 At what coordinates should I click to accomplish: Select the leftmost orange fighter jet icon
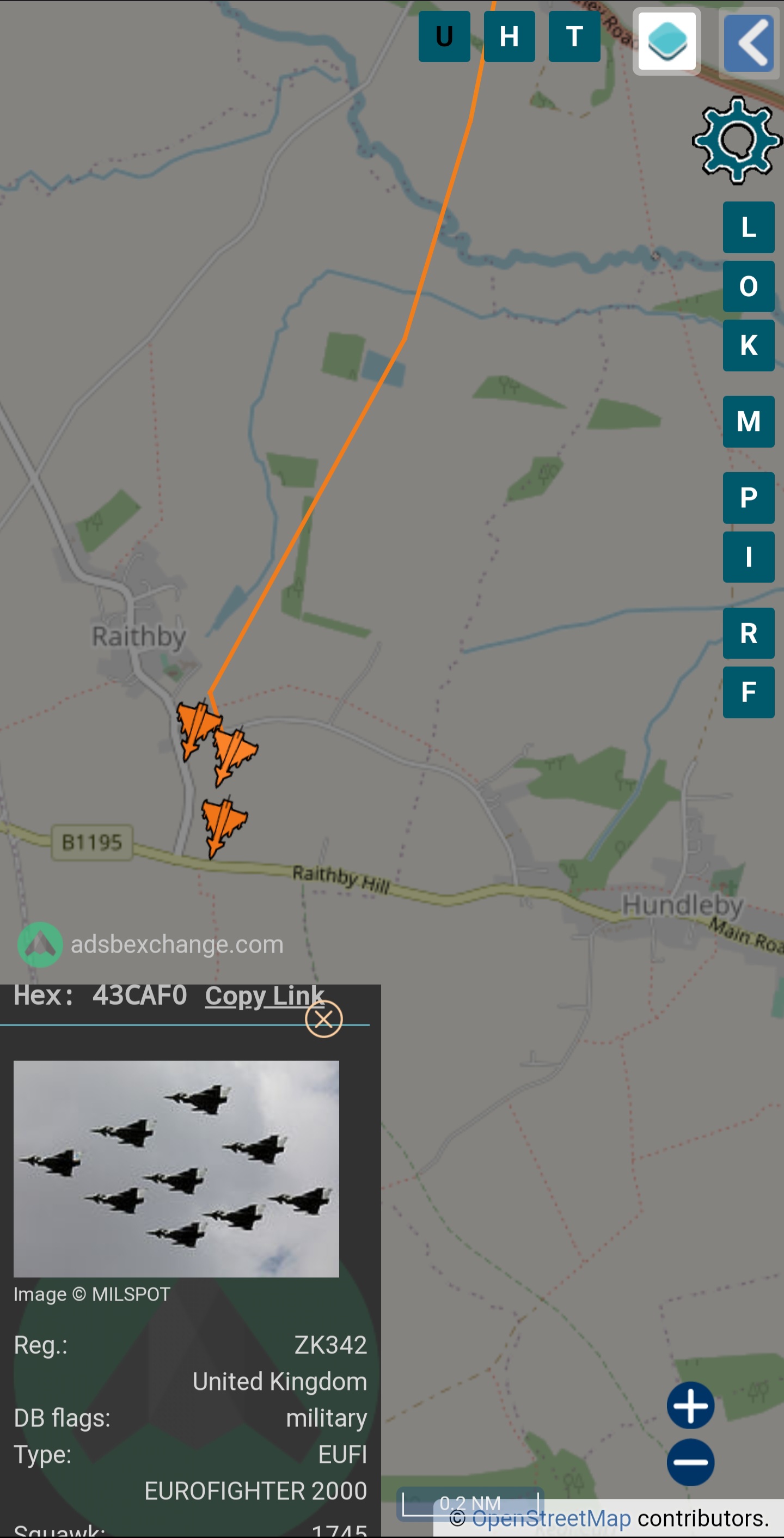pos(198,730)
